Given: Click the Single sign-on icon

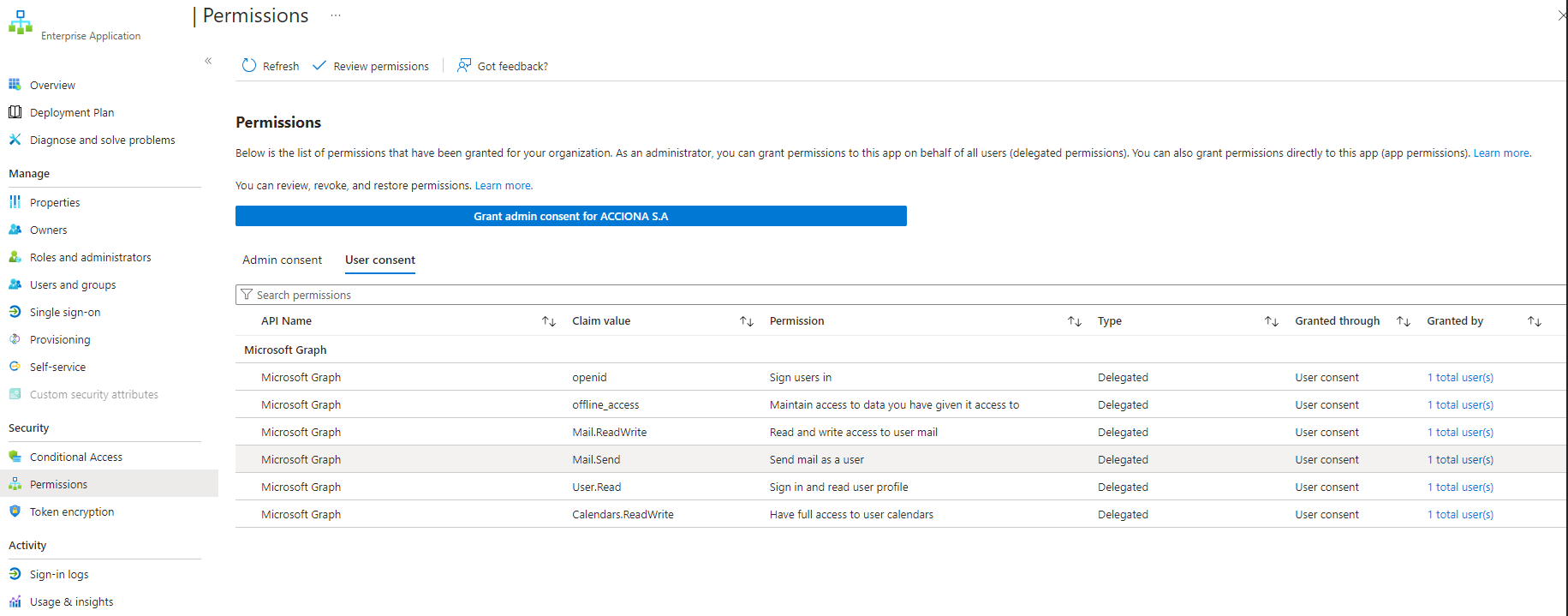Looking at the screenshot, I should coord(15,312).
